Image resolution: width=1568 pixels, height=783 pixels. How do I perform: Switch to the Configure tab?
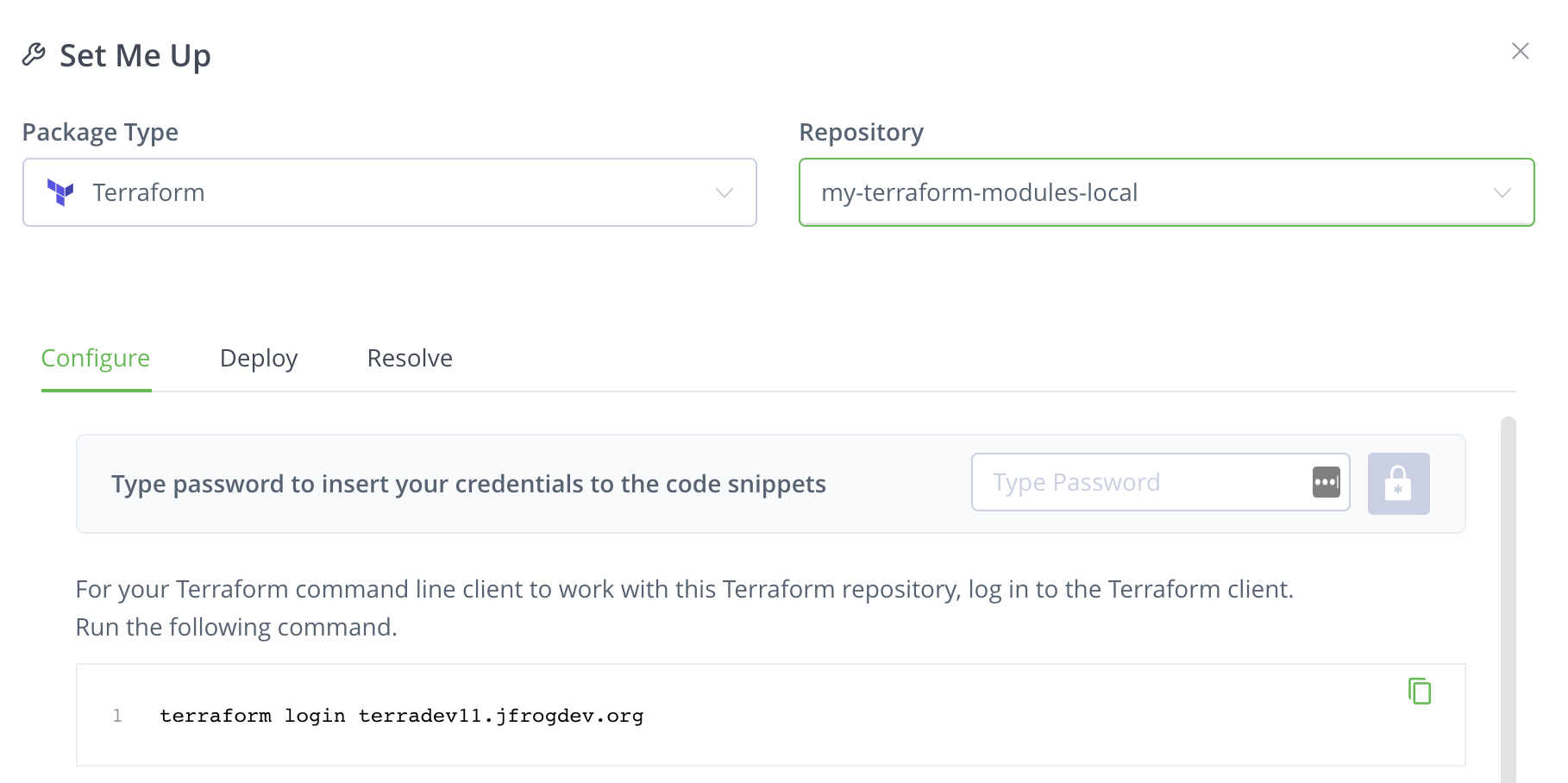[x=96, y=358]
